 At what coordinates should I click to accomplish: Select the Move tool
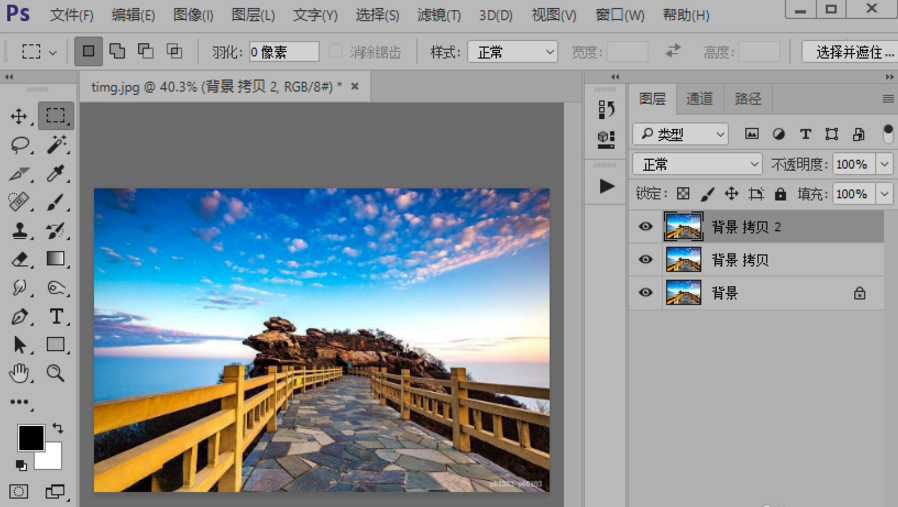tap(19, 116)
